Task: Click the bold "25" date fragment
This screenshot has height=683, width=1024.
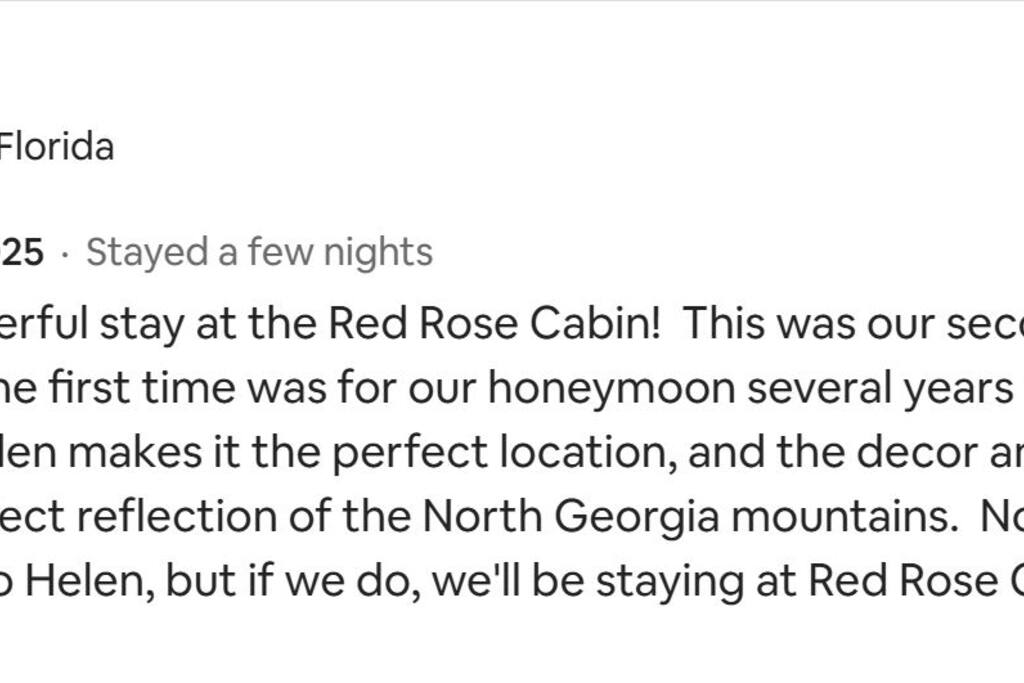Action: (x=23, y=253)
